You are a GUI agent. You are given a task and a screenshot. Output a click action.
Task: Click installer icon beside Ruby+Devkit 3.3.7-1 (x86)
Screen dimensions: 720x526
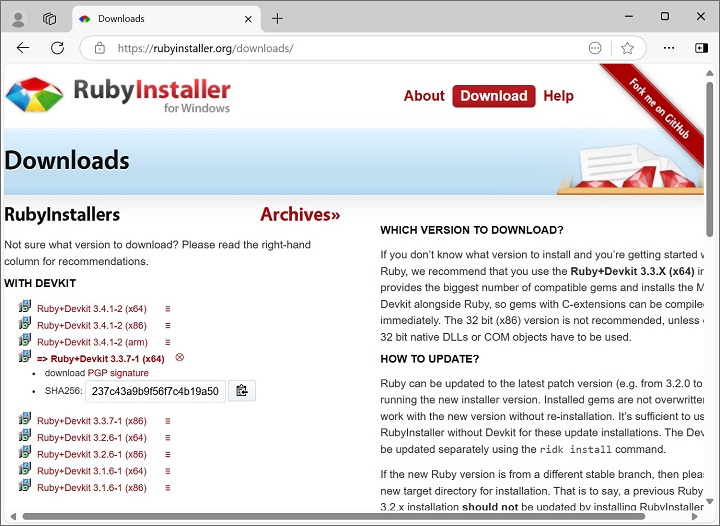coord(25,419)
